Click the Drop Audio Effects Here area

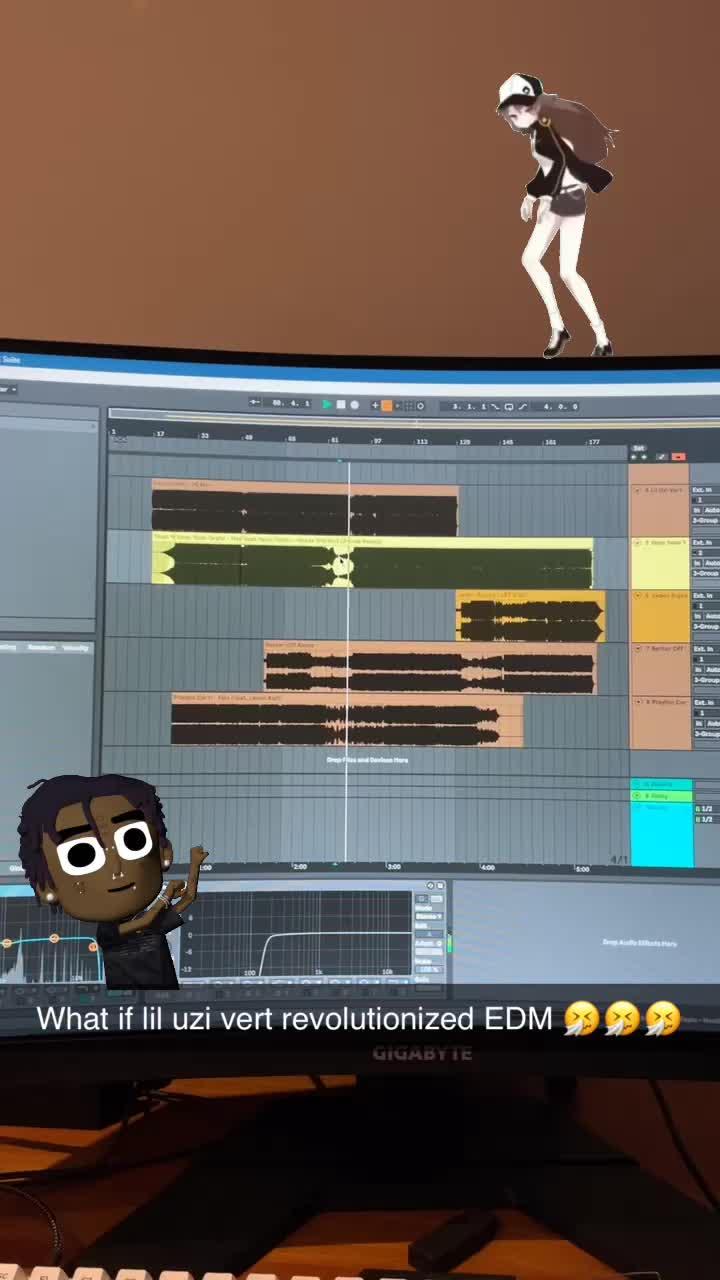639,942
